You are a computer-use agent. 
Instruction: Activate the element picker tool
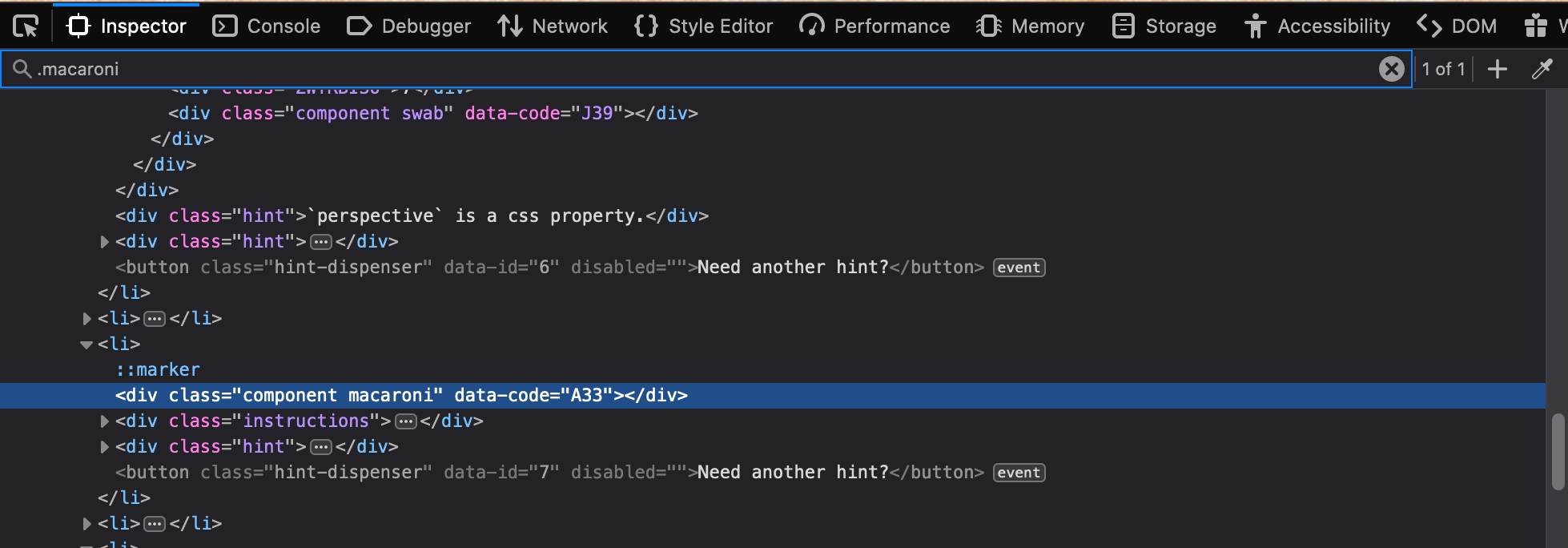(26, 26)
